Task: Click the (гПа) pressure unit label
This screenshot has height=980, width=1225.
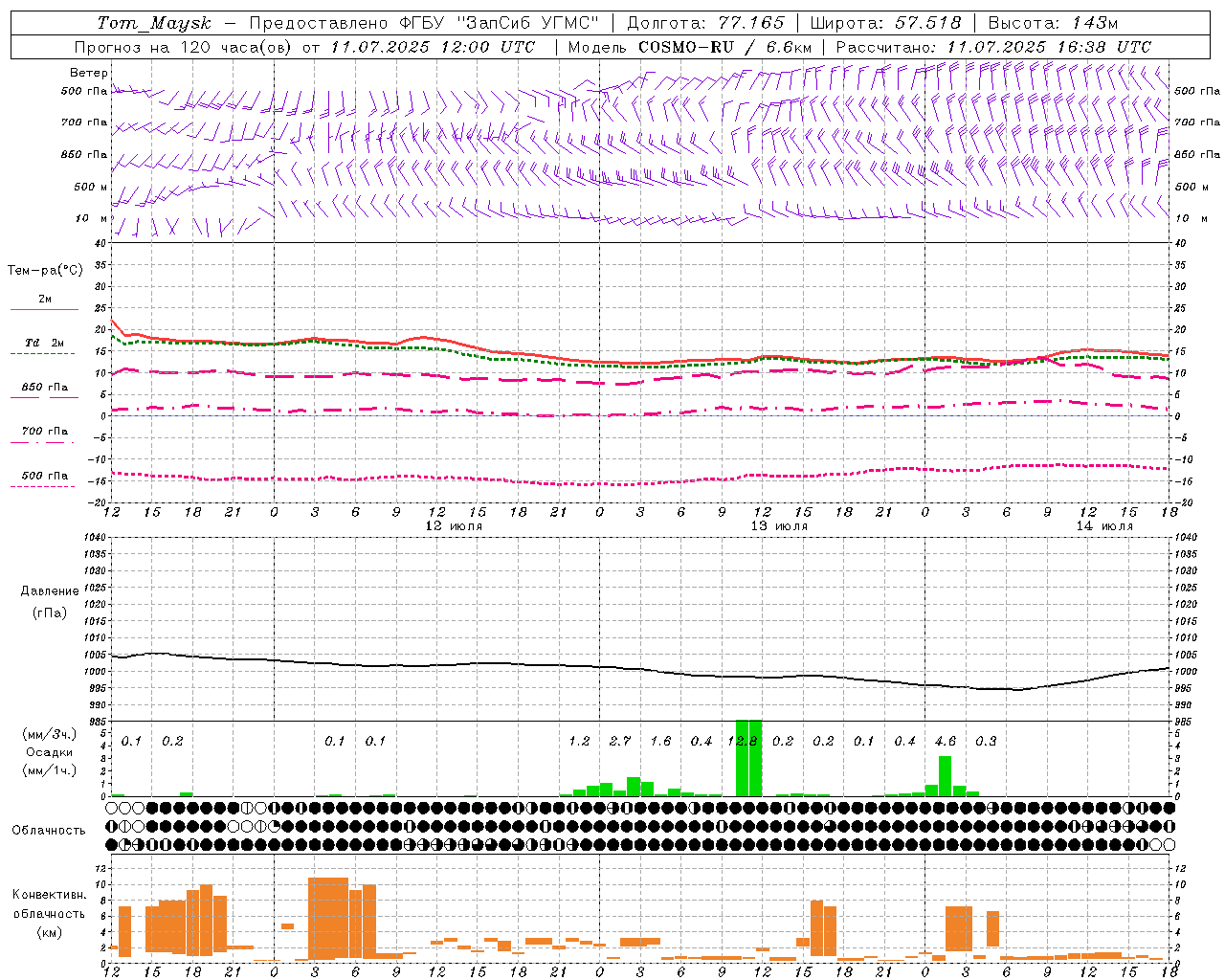Action: tap(50, 612)
